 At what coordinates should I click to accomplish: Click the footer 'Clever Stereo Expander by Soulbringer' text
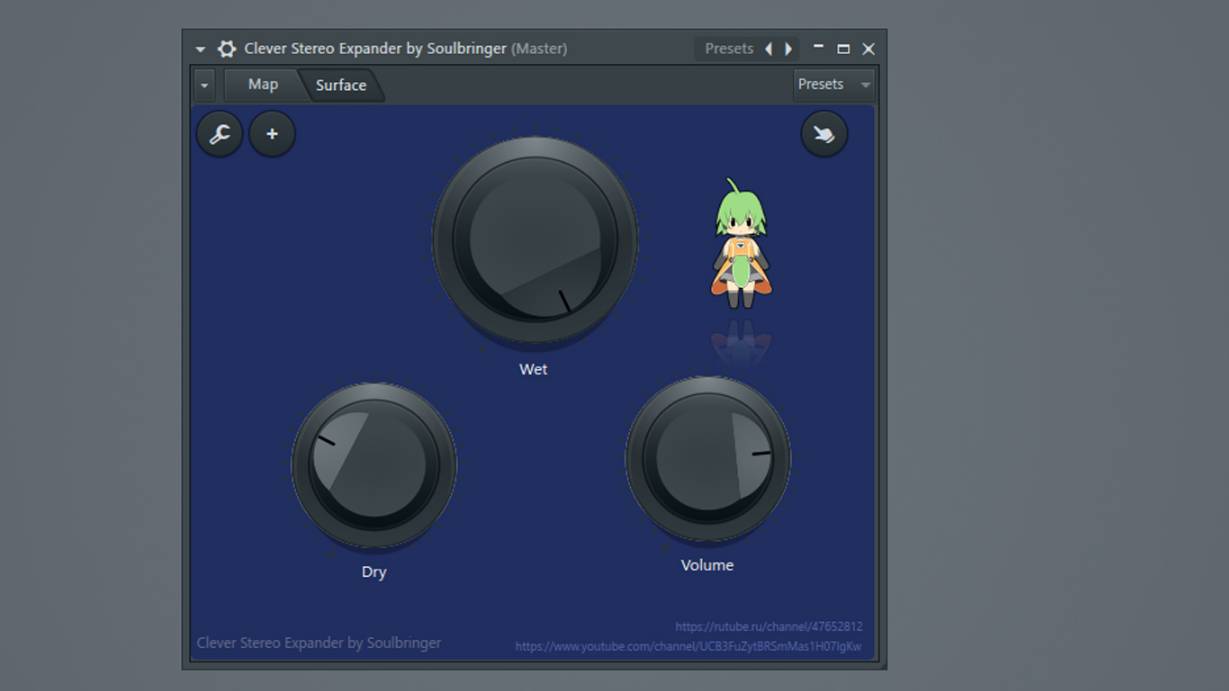click(319, 643)
